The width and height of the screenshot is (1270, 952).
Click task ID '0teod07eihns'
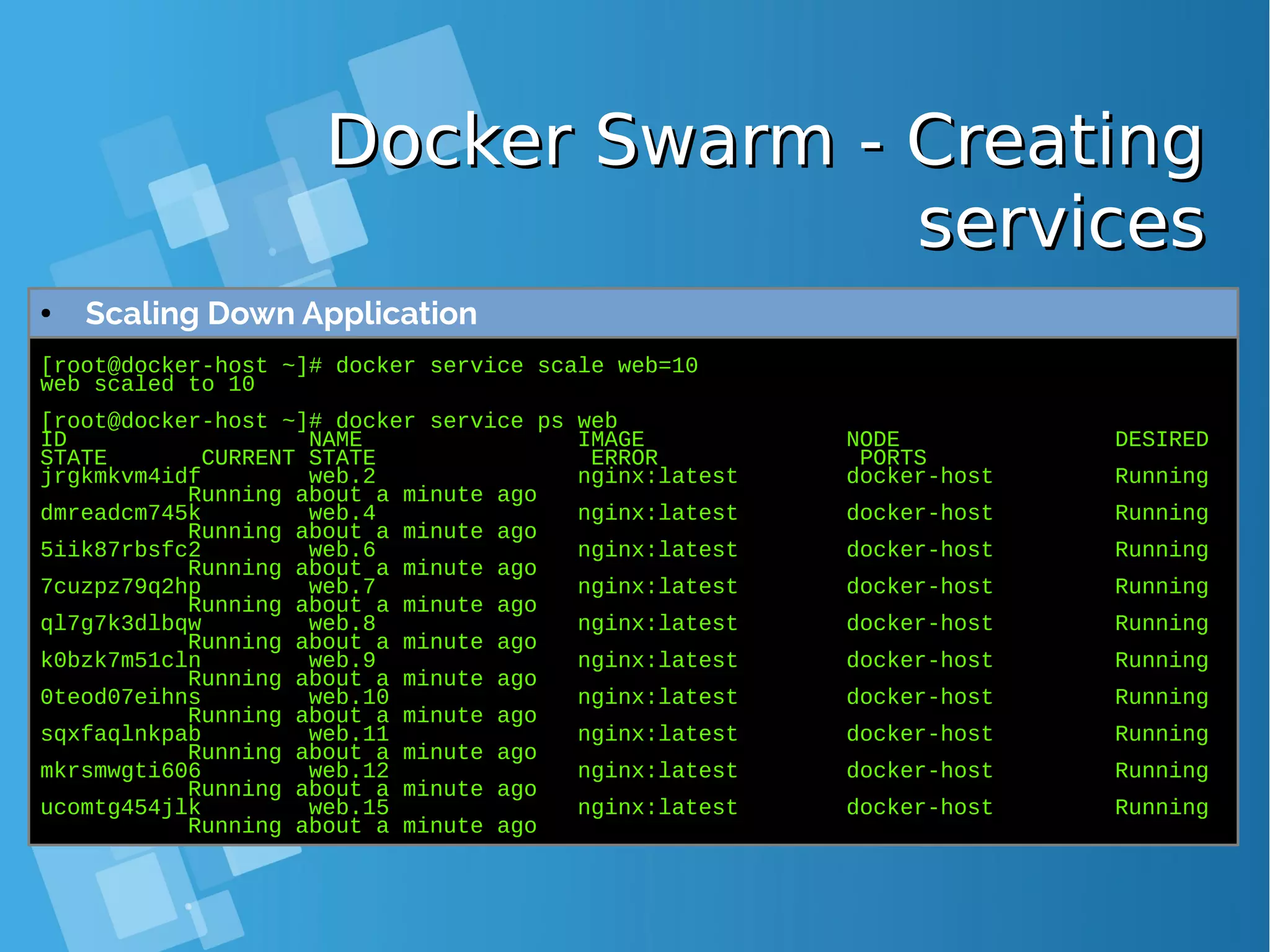120,697
